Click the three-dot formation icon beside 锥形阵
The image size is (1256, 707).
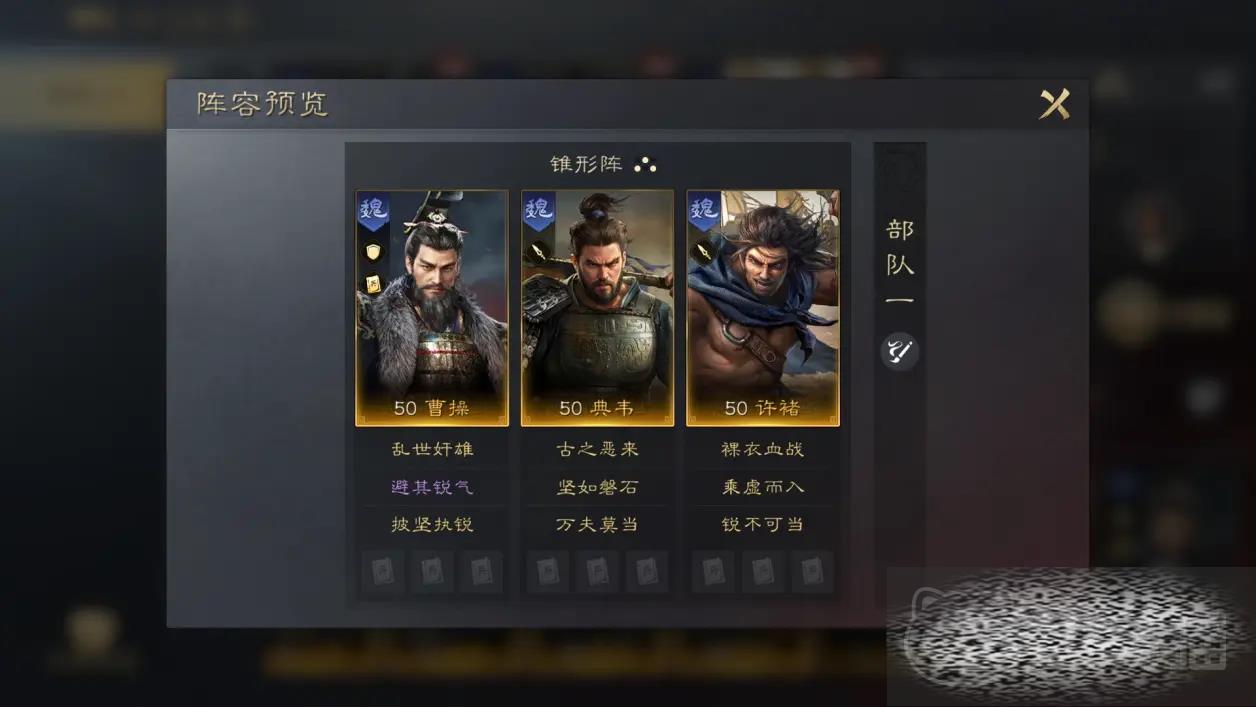tap(645, 164)
